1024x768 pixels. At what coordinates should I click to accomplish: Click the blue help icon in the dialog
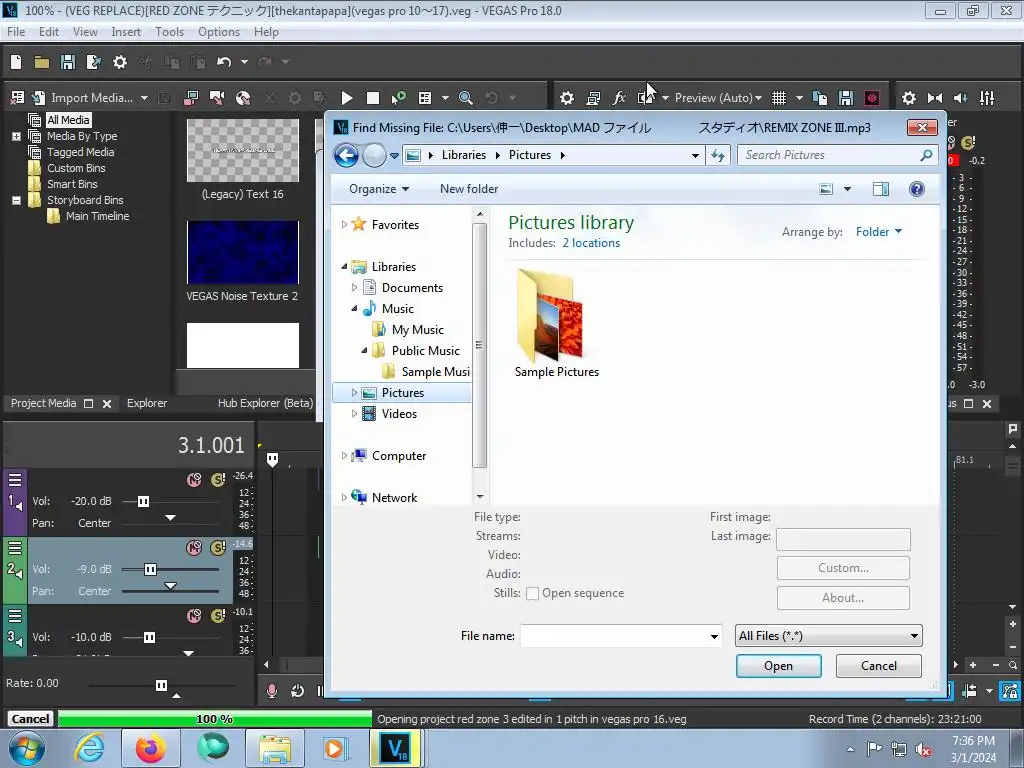[917, 189]
